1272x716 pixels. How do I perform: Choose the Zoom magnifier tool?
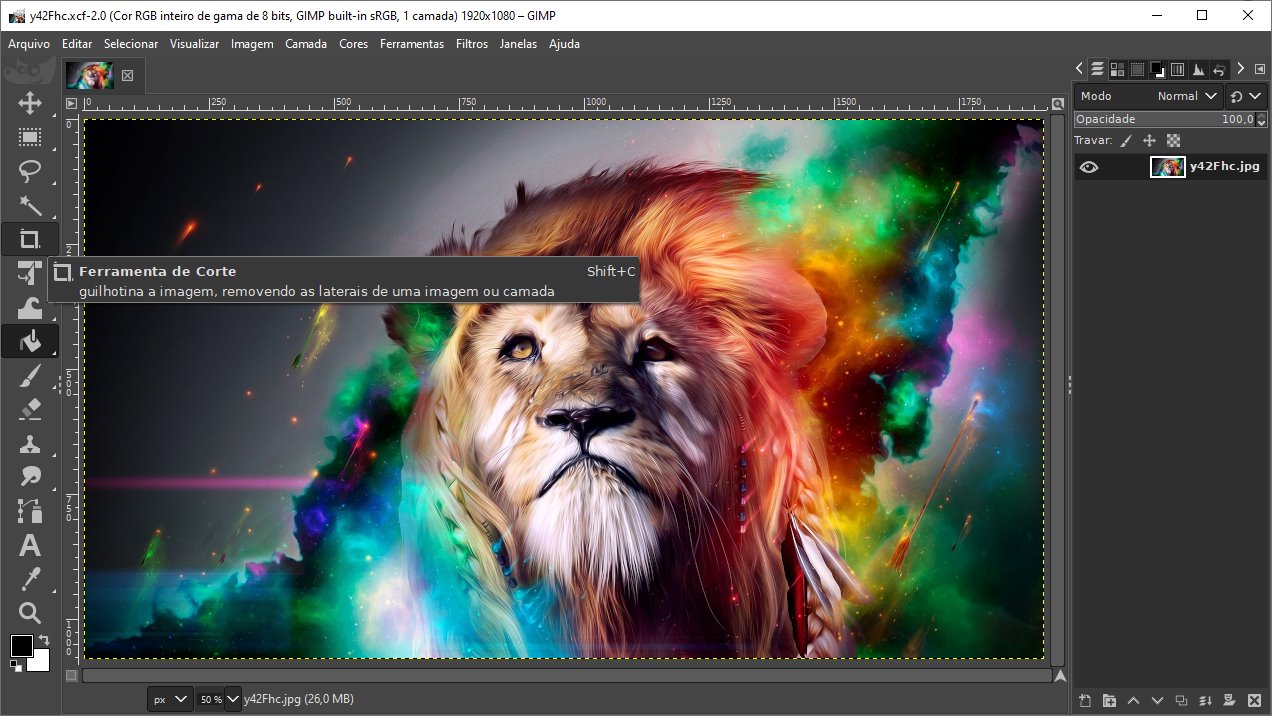(30, 613)
